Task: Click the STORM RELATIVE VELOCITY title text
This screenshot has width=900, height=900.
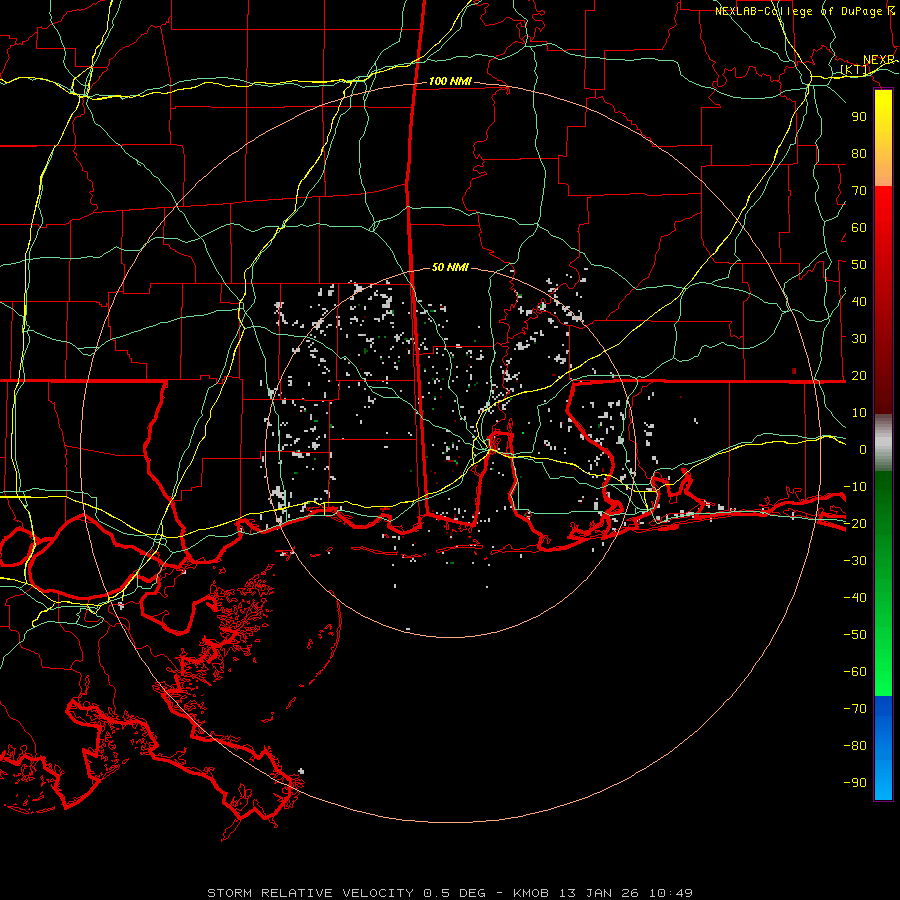Action: coord(313,893)
